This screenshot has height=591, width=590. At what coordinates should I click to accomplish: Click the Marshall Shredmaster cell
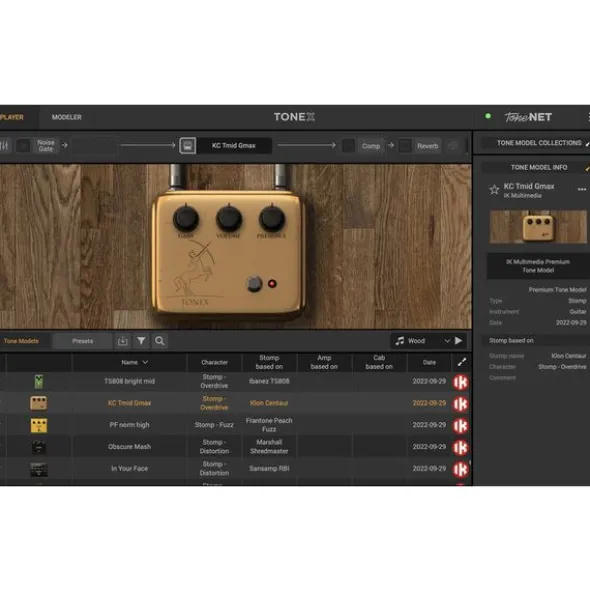point(269,447)
